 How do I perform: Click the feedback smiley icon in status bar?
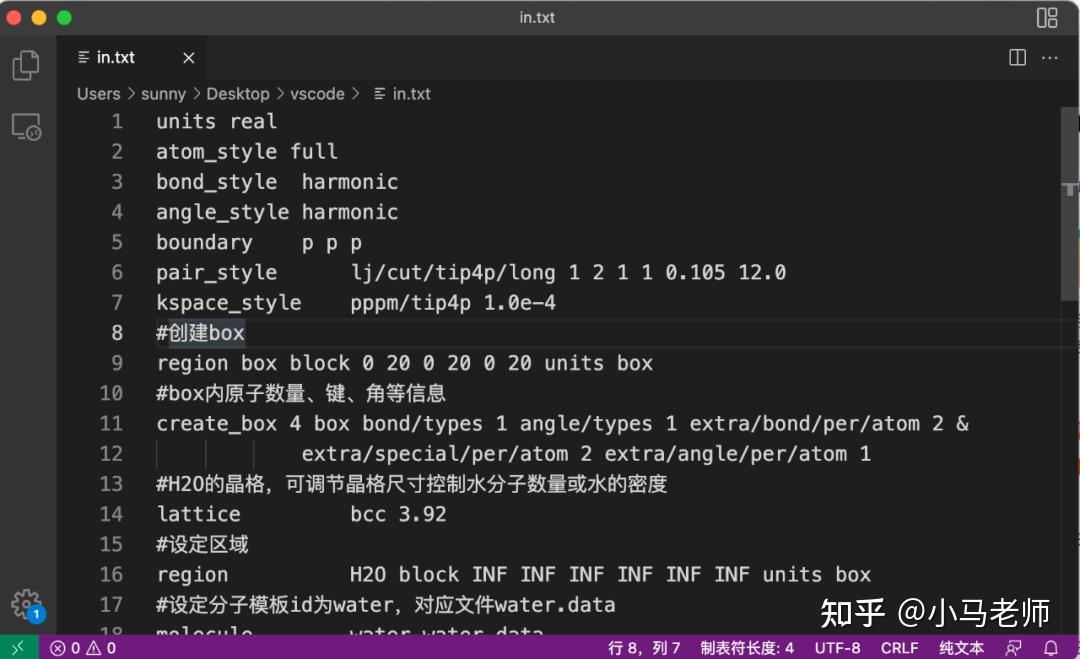(x=1014, y=647)
